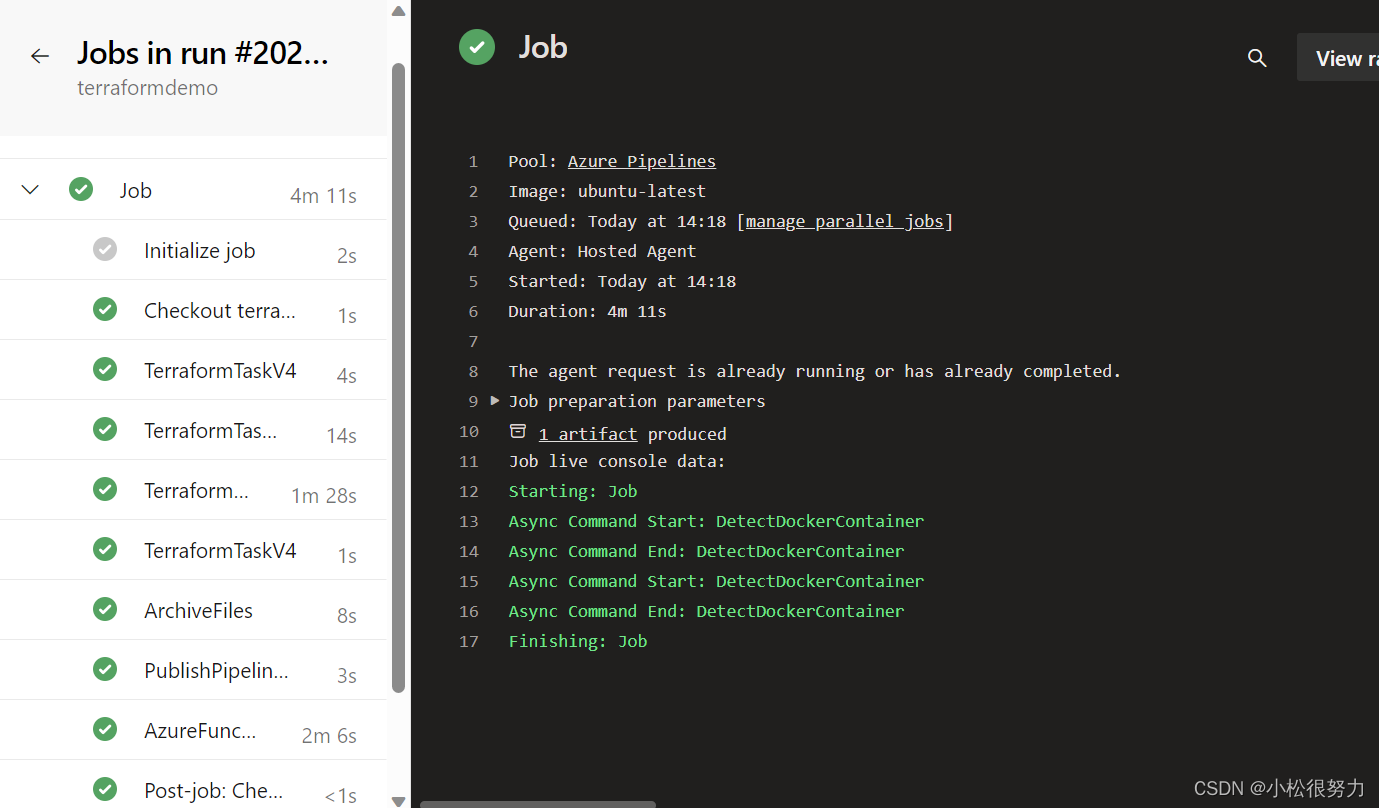Click the check icon of AzureFunc... step
Viewport: 1379px width, 808px height.
105,729
